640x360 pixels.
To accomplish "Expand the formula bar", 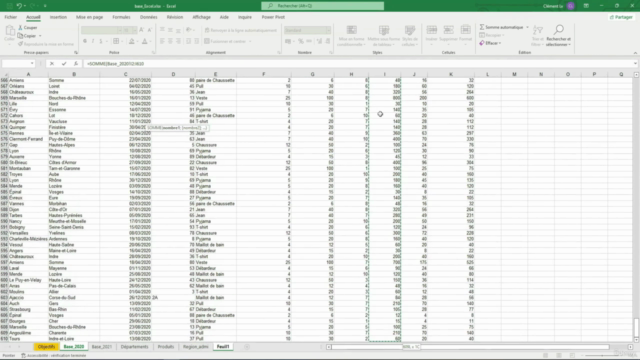I will tap(636, 64).
